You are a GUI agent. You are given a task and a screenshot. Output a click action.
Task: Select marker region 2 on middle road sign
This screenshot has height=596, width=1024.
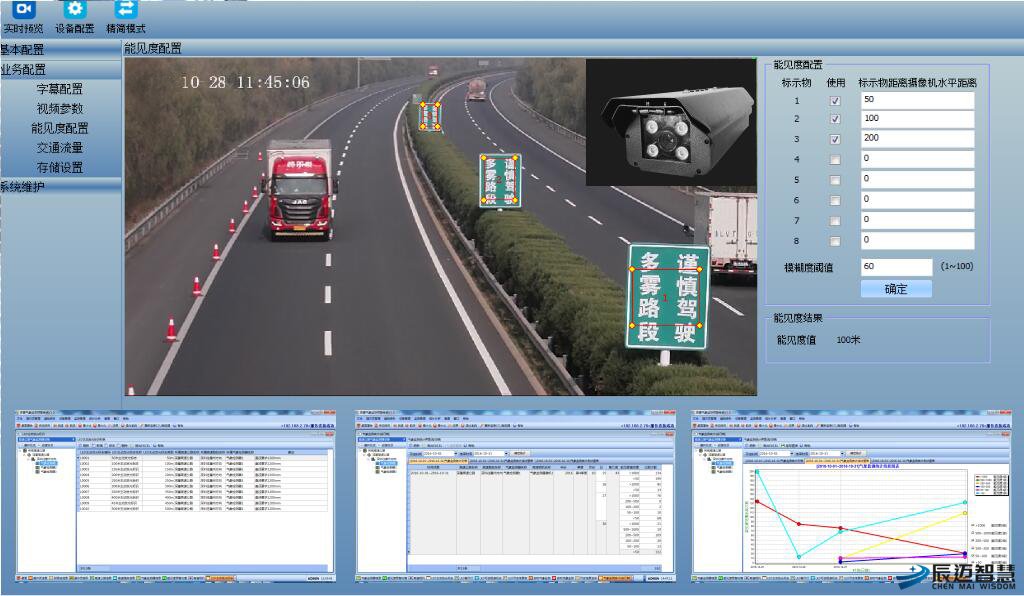coord(500,179)
